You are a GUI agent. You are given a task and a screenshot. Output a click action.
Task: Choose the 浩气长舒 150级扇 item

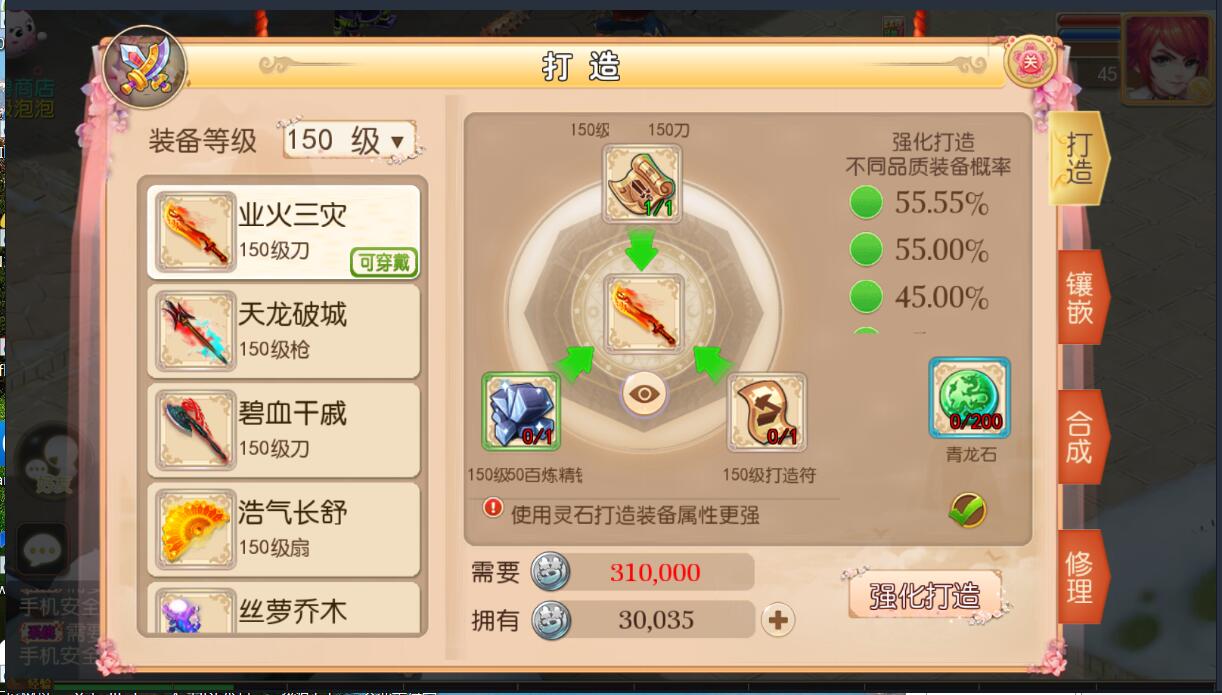pyautogui.click(x=284, y=529)
